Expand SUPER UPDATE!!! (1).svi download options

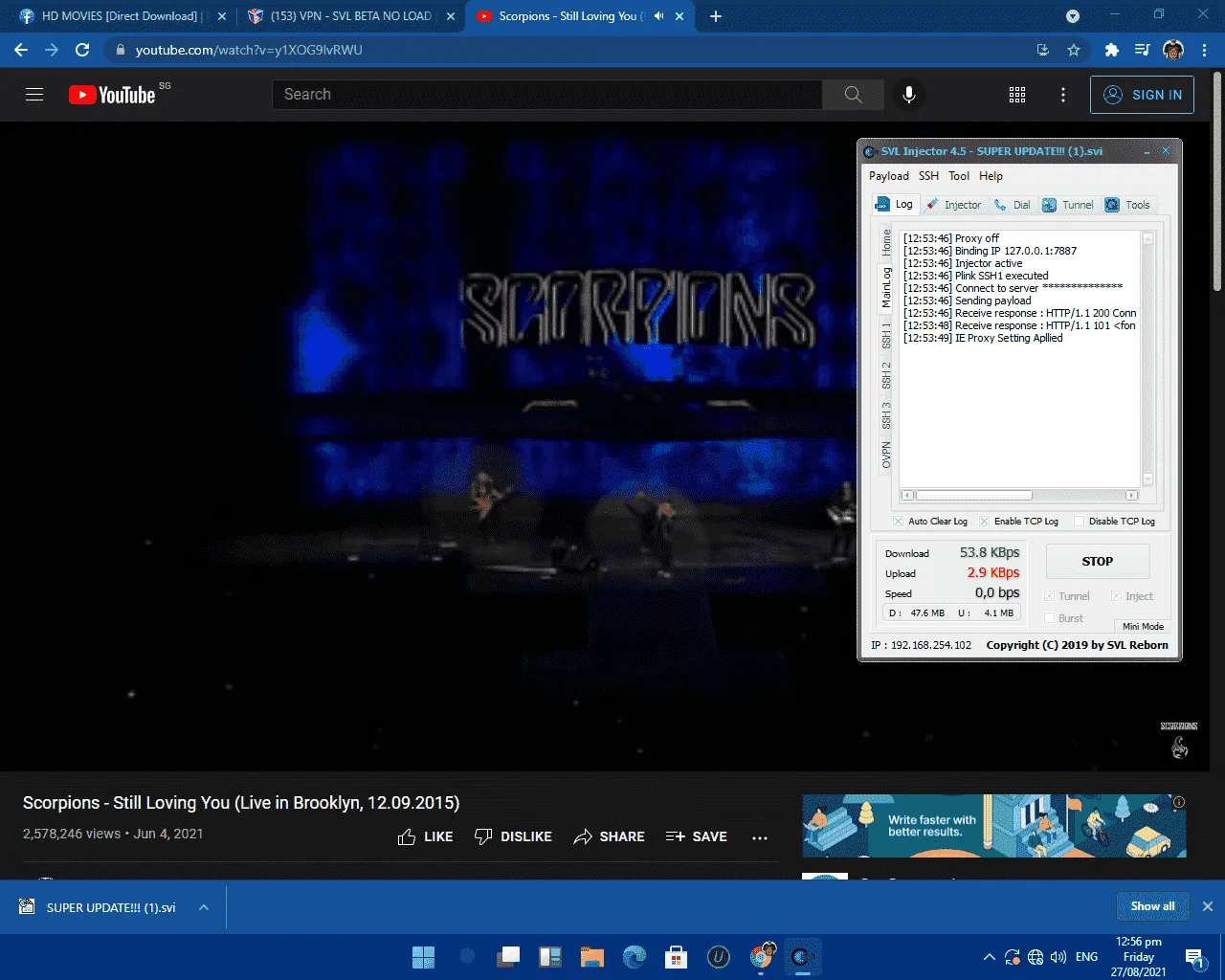pyautogui.click(x=203, y=907)
